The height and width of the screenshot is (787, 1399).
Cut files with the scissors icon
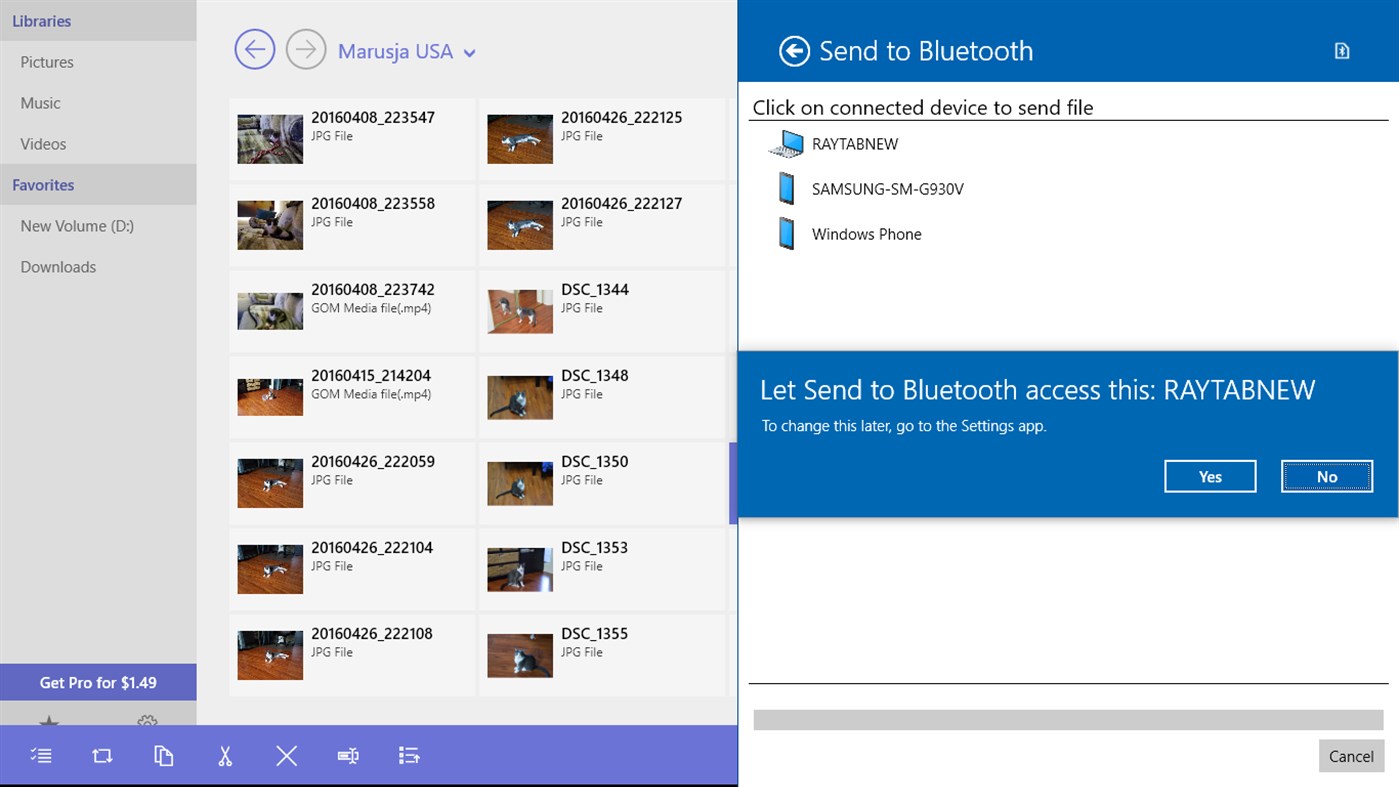point(224,755)
